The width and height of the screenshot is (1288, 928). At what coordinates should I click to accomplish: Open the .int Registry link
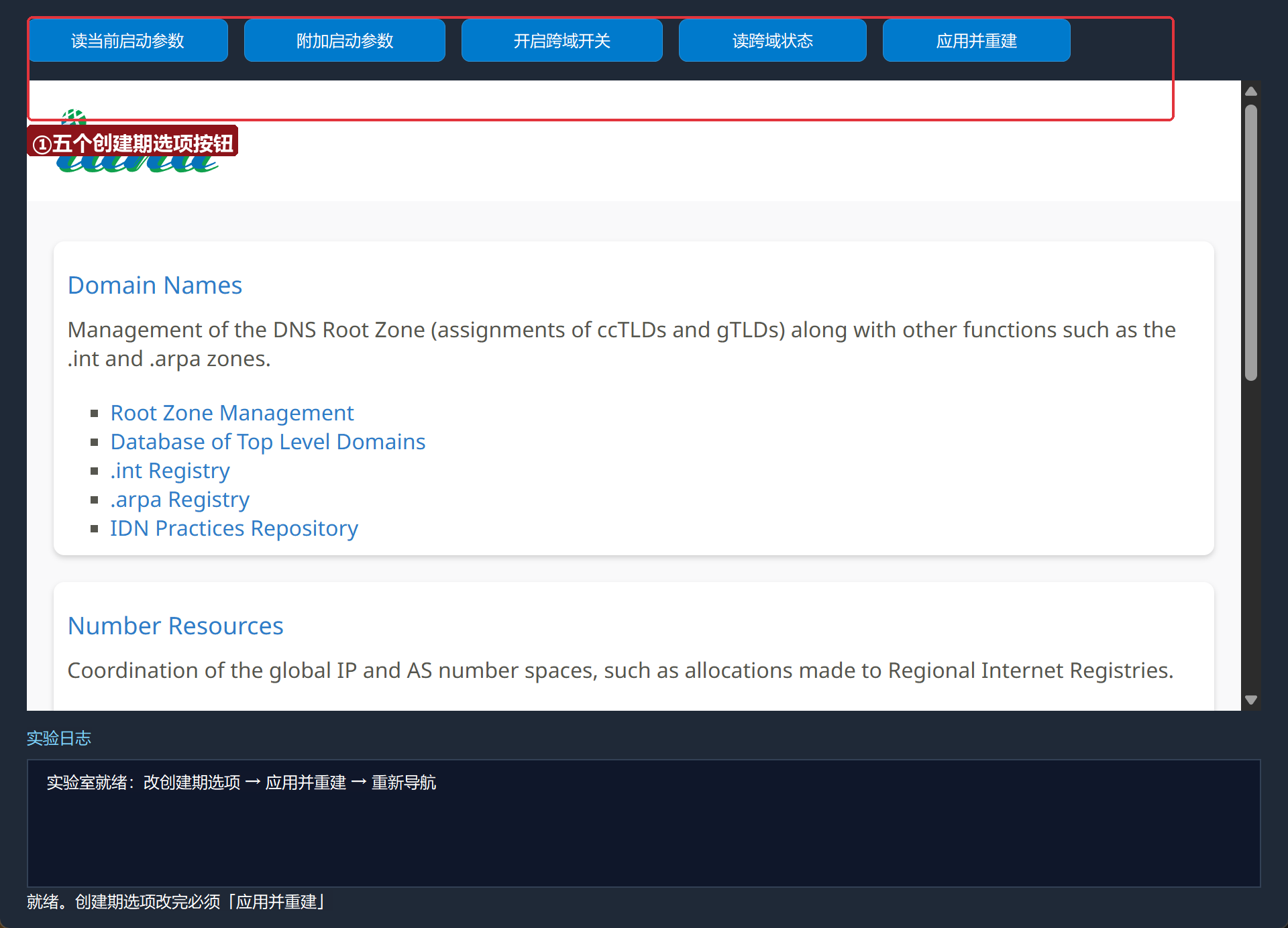coord(170,471)
